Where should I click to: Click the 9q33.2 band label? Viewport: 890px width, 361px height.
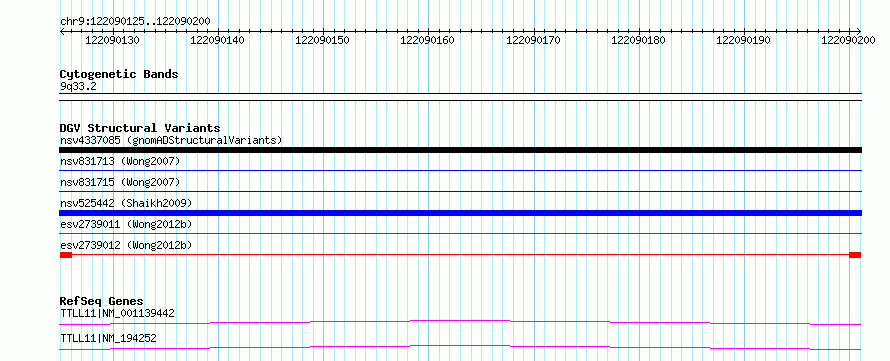pos(78,86)
